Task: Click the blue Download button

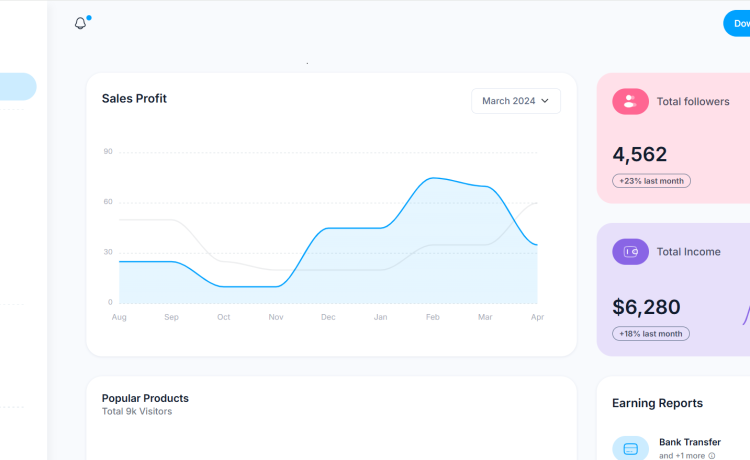Action: pos(738,24)
